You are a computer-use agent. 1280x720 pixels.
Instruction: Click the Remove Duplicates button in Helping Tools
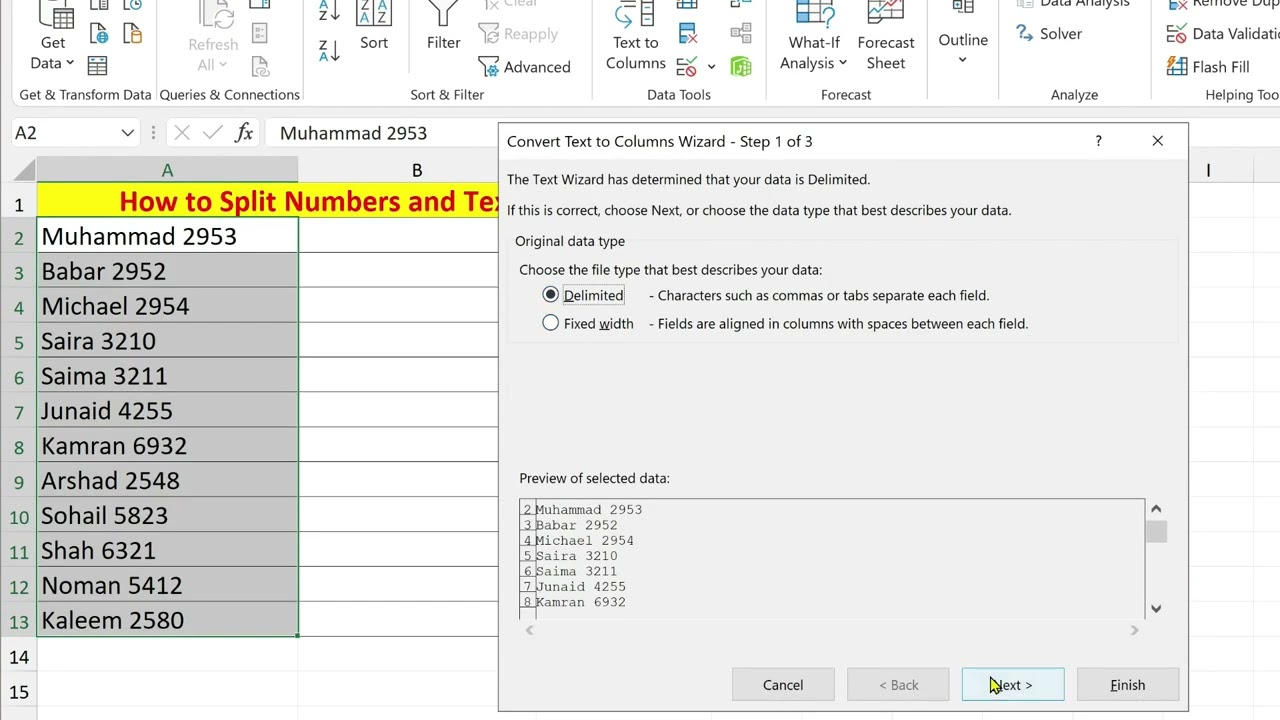pyautogui.click(x=1222, y=5)
